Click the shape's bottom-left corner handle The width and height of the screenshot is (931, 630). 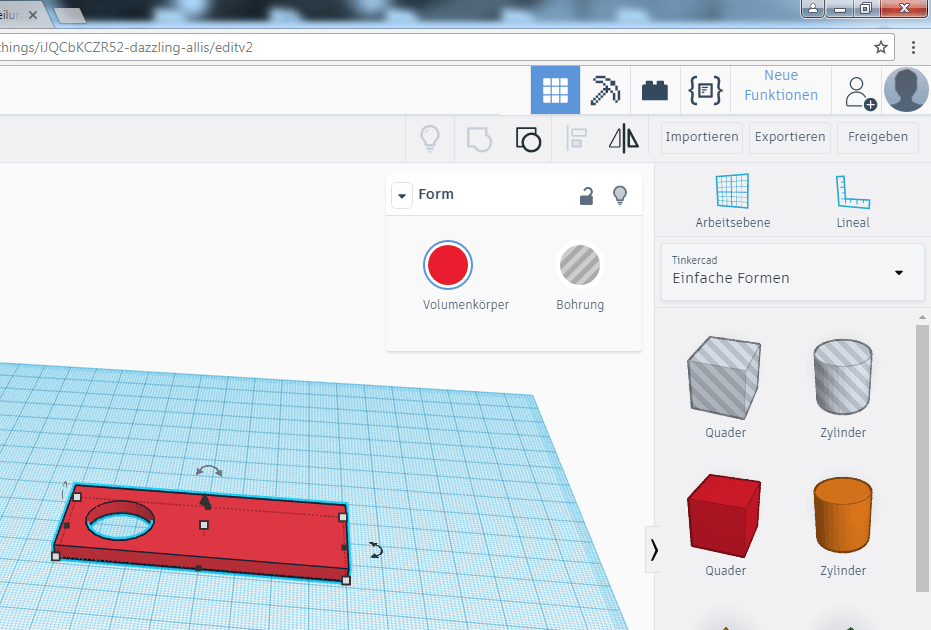coord(56,556)
